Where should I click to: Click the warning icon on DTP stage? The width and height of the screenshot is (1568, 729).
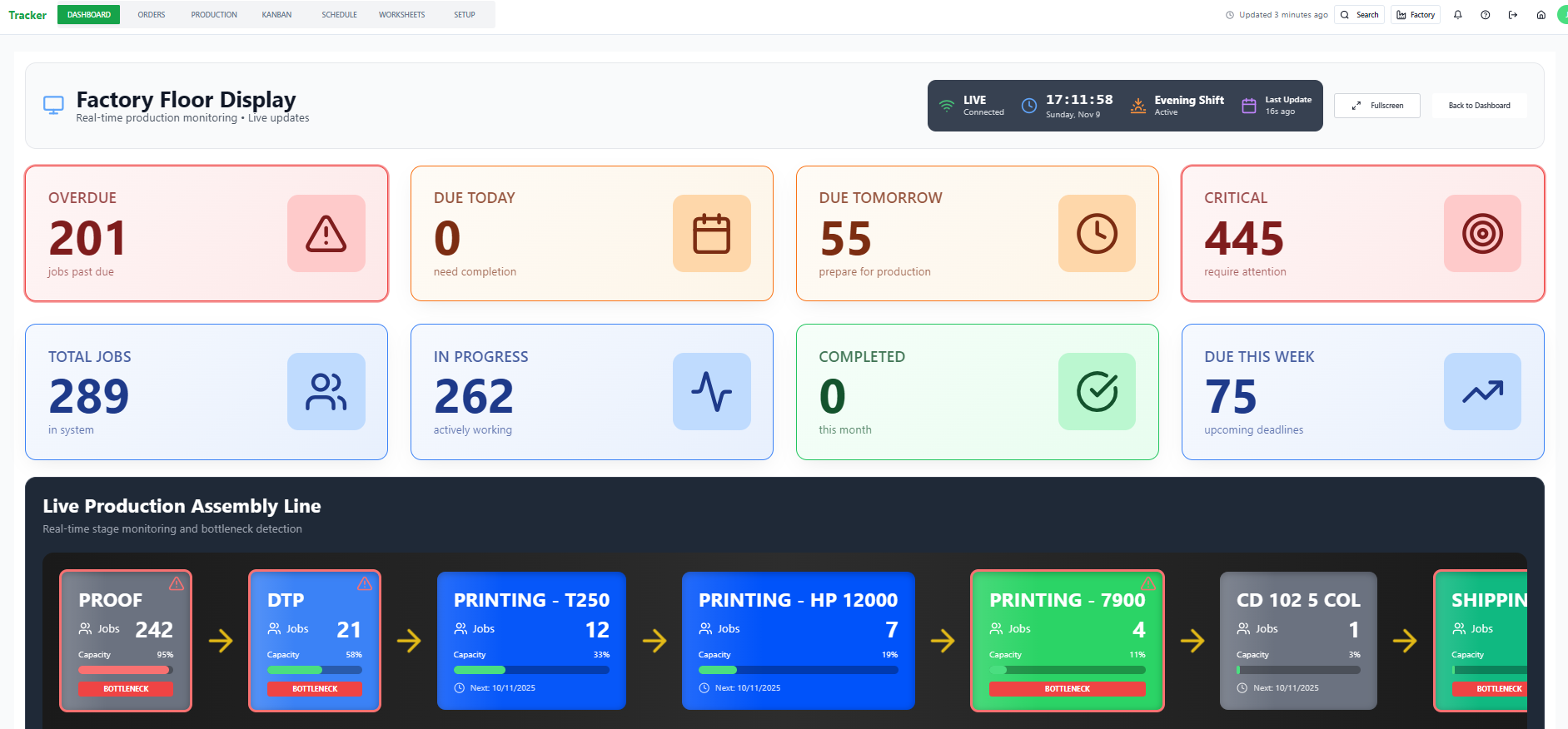(x=365, y=584)
